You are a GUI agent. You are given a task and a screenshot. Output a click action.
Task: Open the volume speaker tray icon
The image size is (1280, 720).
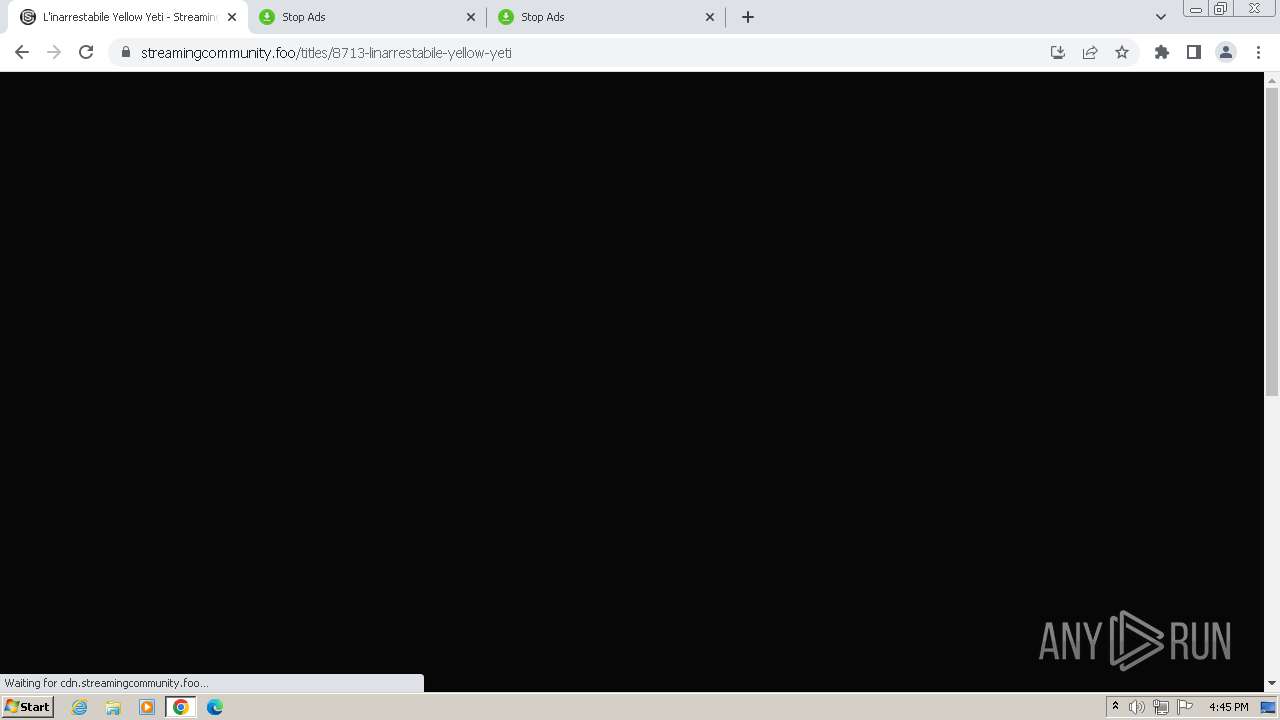[x=1137, y=707]
